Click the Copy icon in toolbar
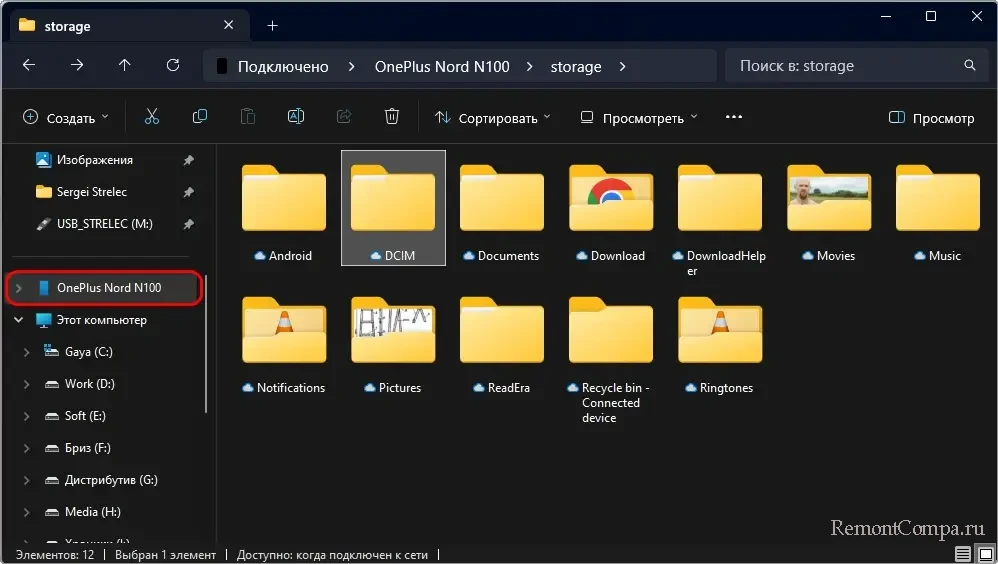 (200, 117)
